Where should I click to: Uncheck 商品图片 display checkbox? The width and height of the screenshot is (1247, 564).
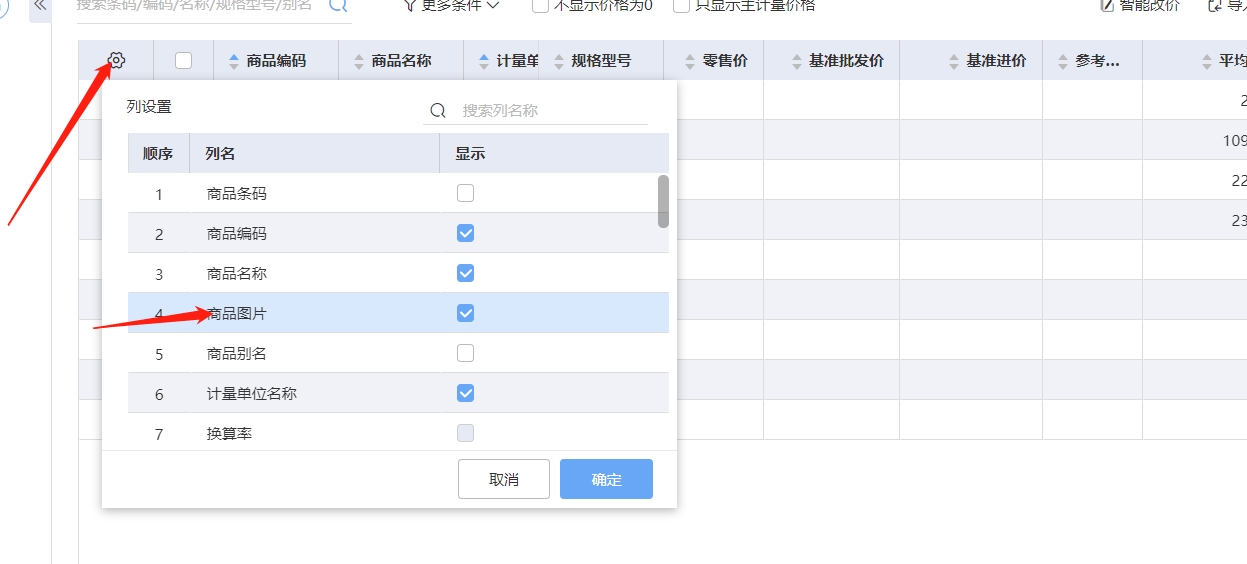pyautogui.click(x=465, y=313)
